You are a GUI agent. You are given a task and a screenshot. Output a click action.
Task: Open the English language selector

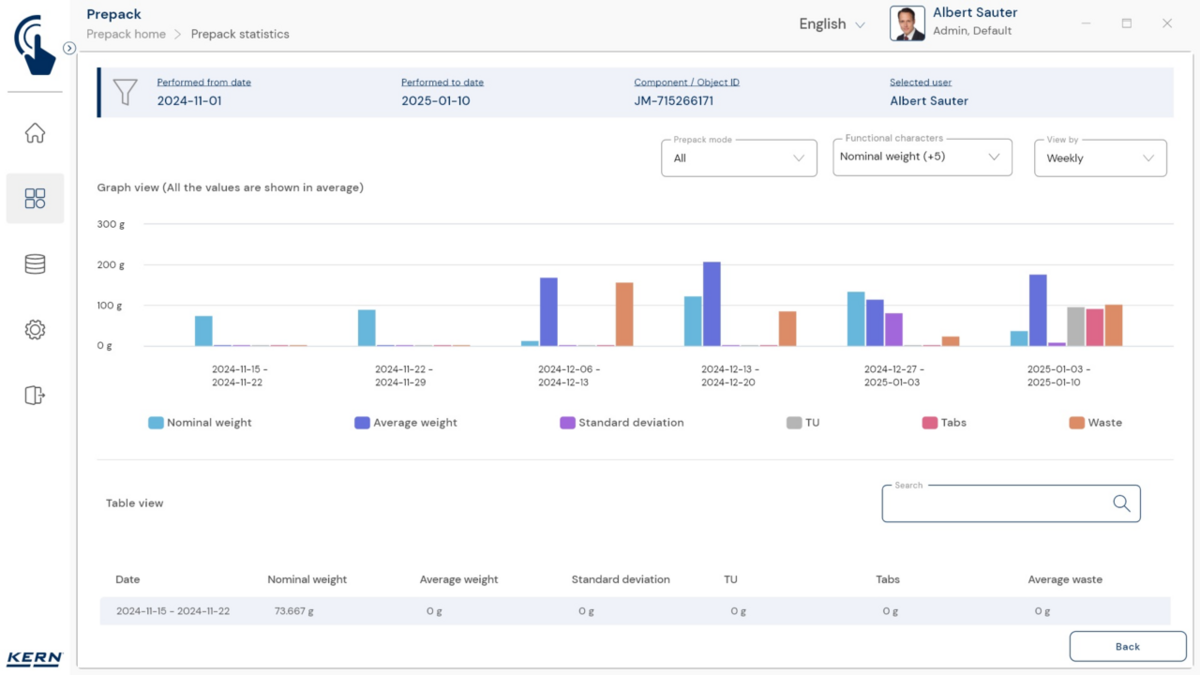point(831,24)
